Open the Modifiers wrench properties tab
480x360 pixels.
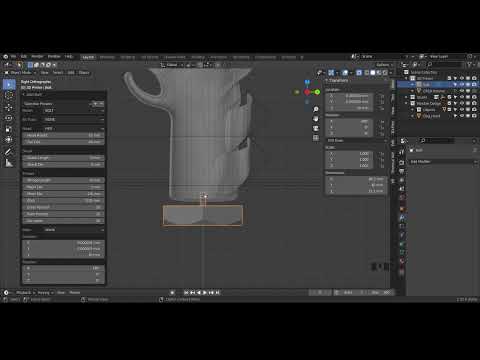tap(402, 218)
